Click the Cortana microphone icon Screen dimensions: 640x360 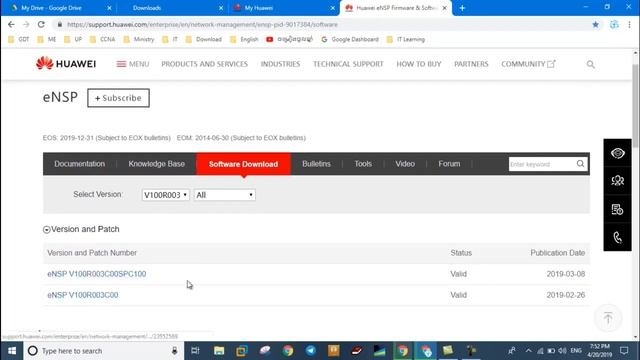pyautogui.click(x=175, y=351)
